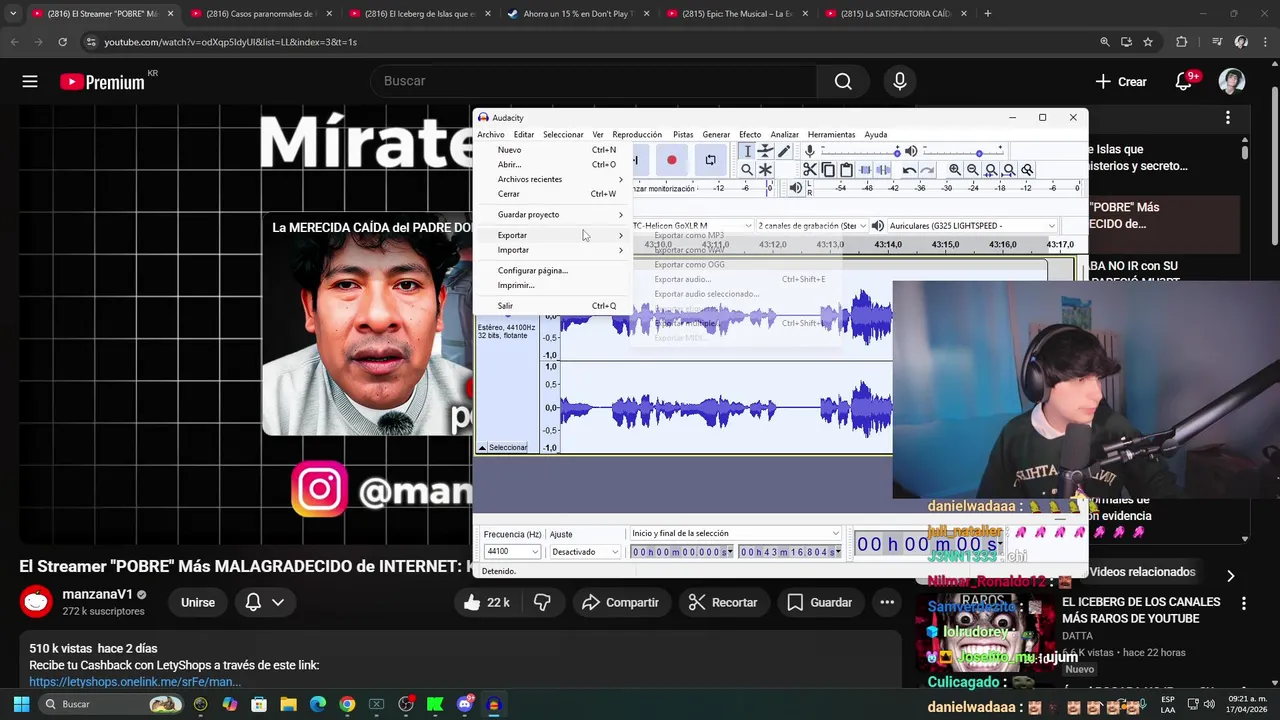1280x720 pixels.
Task: Open the Pistas menu in Audacity
Action: (x=683, y=134)
